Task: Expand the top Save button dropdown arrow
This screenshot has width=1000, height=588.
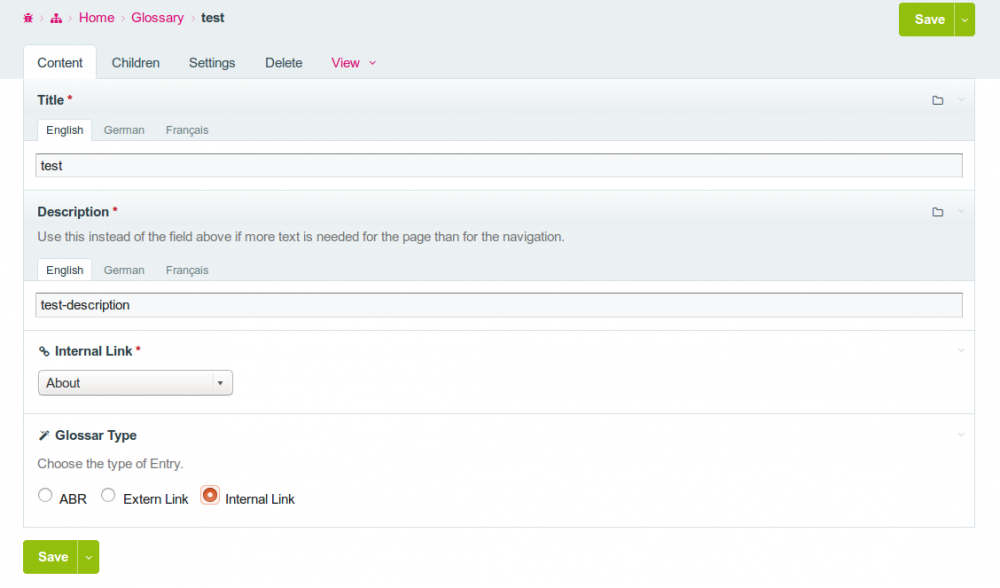Action: (x=964, y=19)
